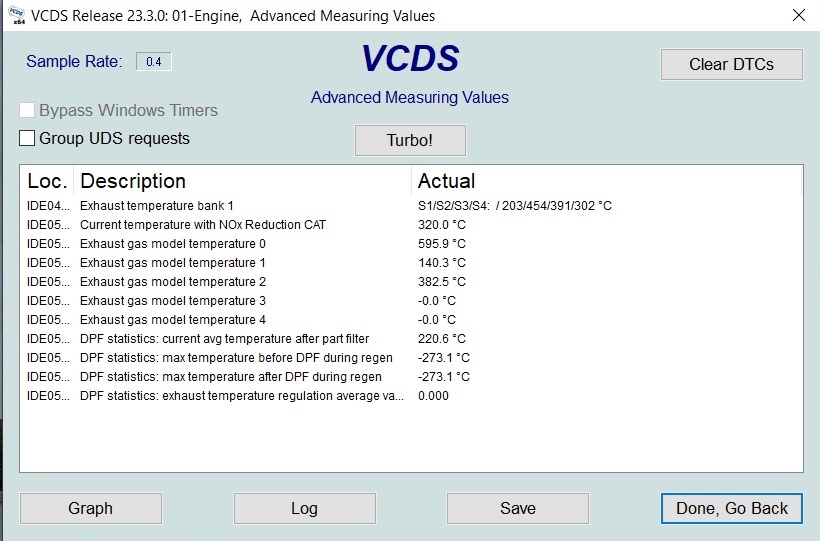Screen dimensions: 820x541
Task: Click the value 220.6 °C
Action: (x=441, y=339)
